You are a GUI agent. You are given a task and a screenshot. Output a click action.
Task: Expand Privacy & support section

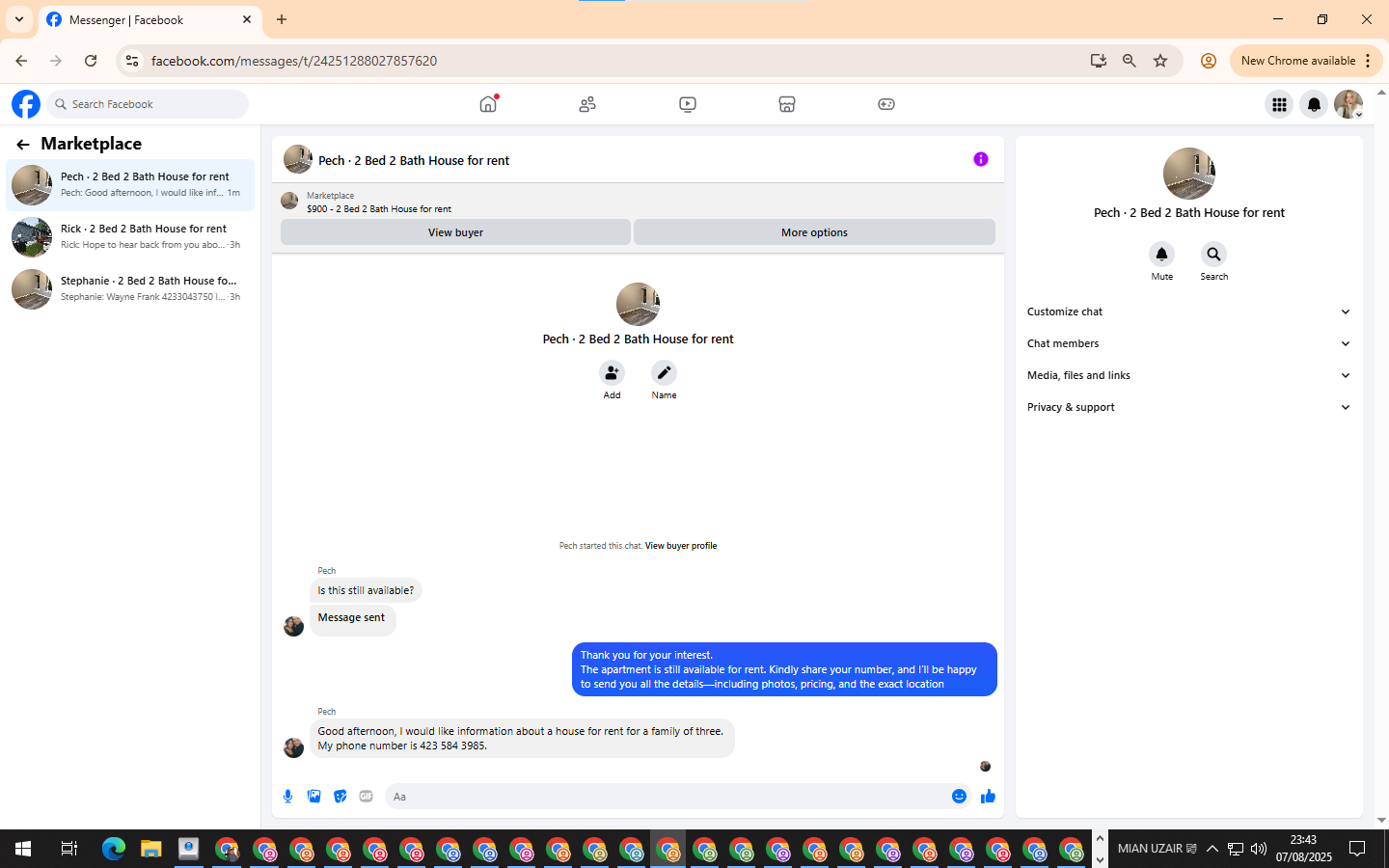click(x=1188, y=407)
